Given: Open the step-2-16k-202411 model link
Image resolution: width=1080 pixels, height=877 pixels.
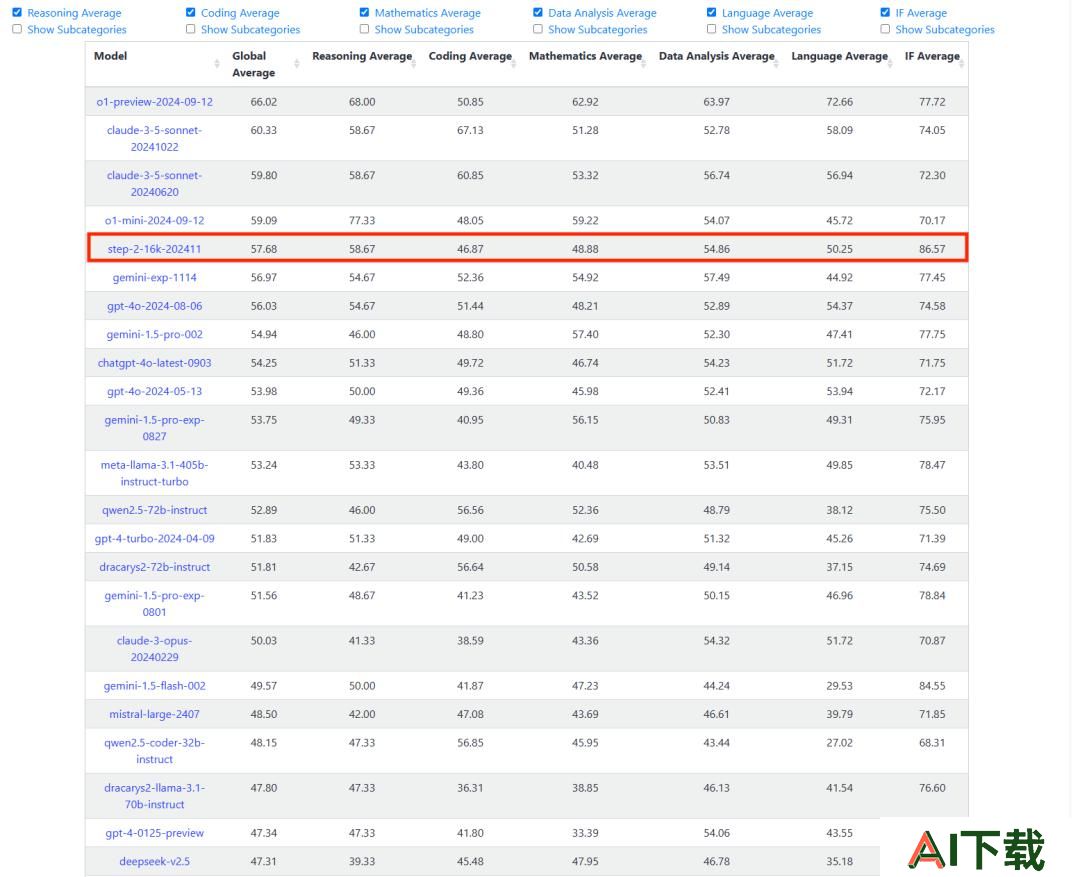Looking at the screenshot, I should click(x=154, y=249).
